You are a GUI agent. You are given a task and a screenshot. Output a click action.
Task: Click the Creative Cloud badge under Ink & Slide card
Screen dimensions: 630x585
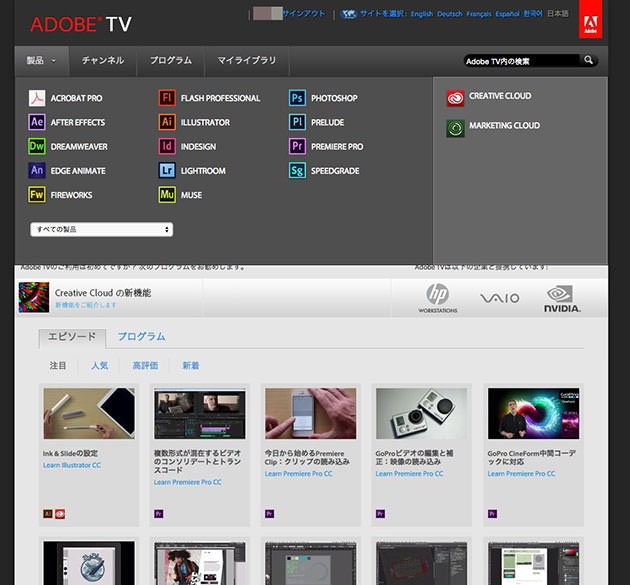tap(60, 514)
